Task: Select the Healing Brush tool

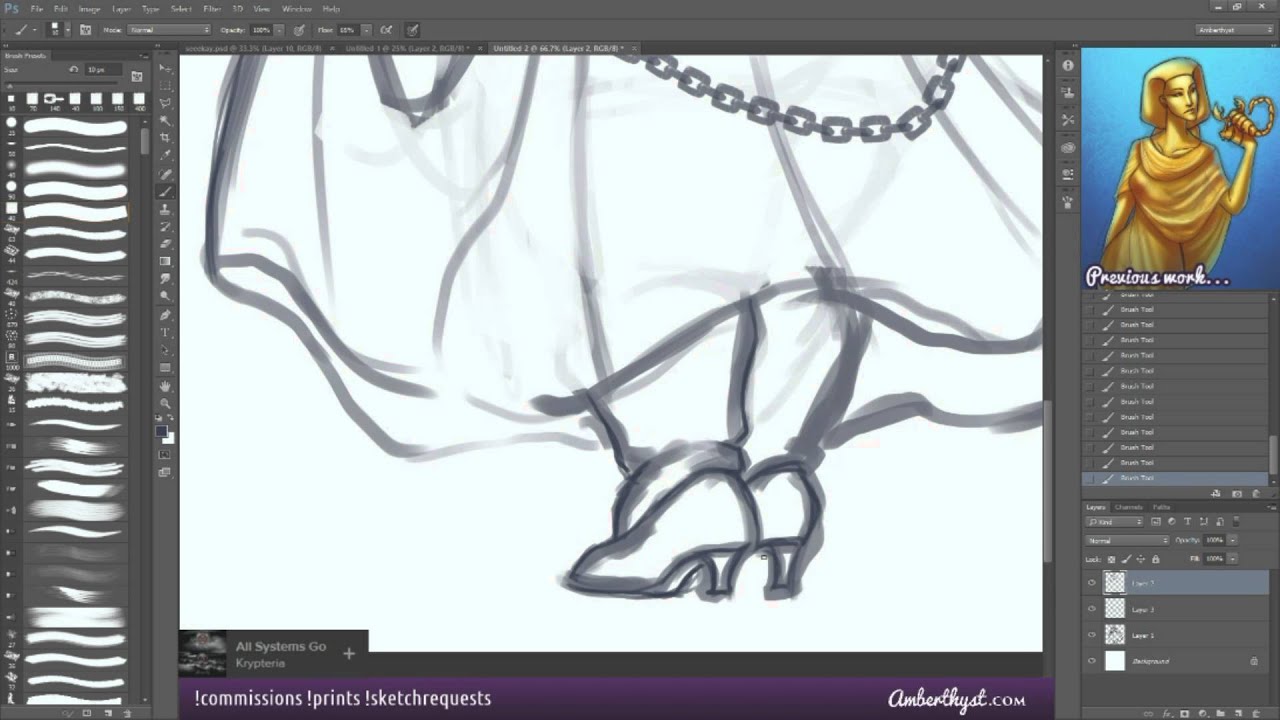Action: [x=165, y=173]
